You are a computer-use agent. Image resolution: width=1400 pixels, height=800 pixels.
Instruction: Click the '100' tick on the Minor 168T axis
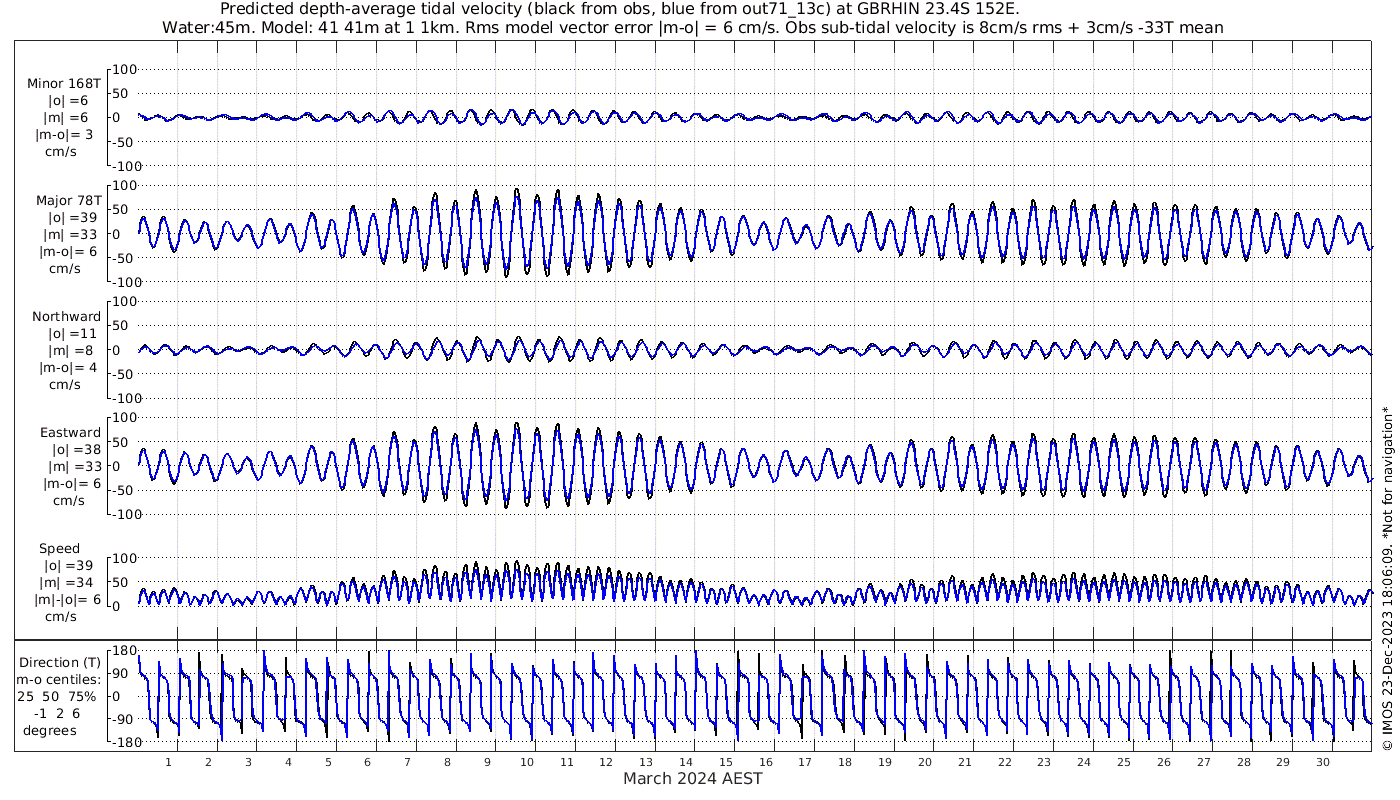pos(124,69)
